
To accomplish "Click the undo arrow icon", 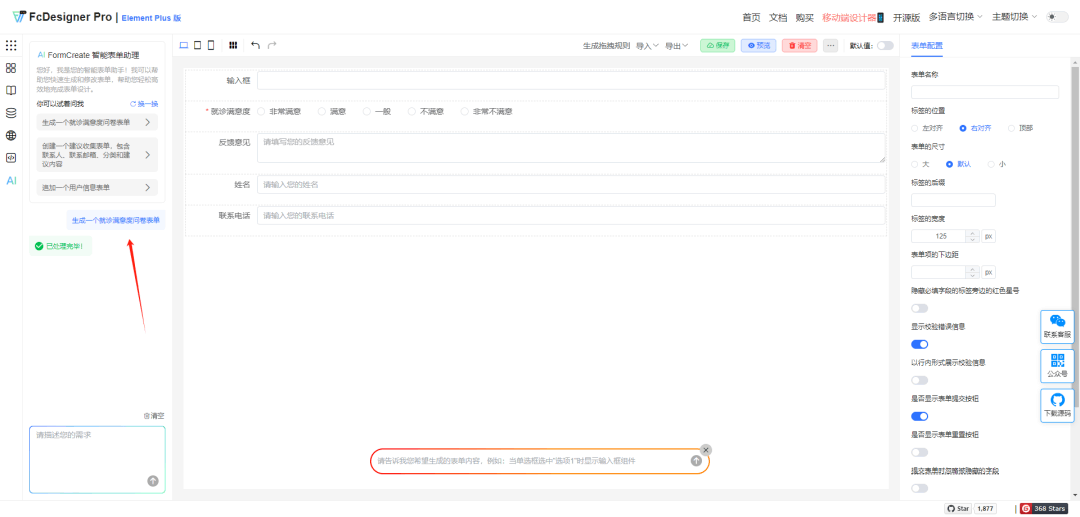I will click(256, 45).
